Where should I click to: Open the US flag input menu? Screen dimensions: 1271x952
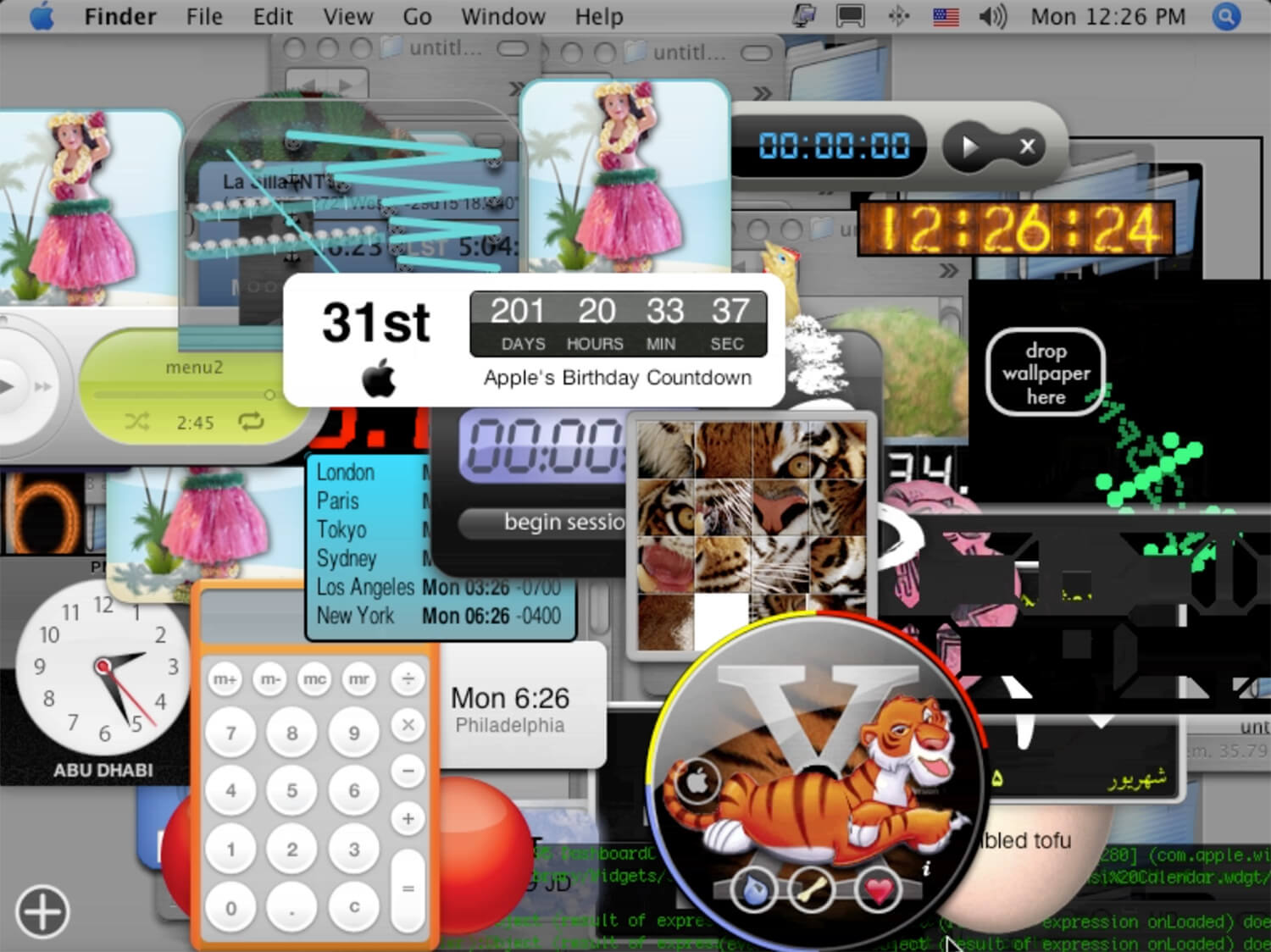tap(946, 16)
